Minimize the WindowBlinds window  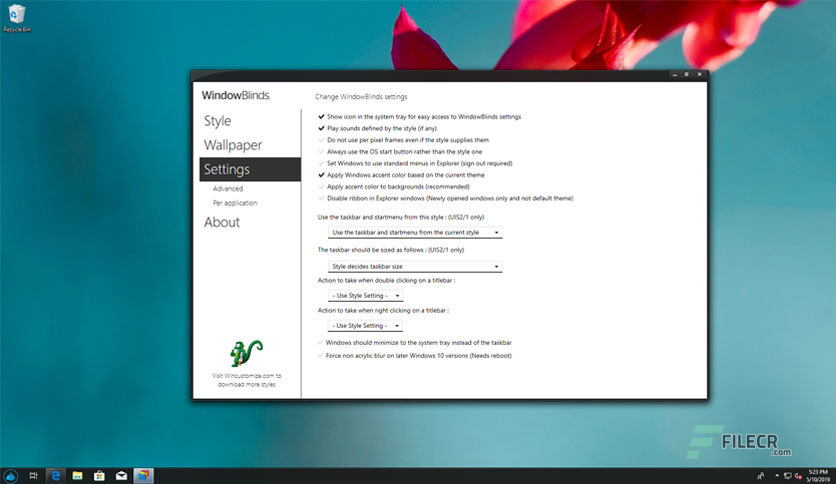674,75
